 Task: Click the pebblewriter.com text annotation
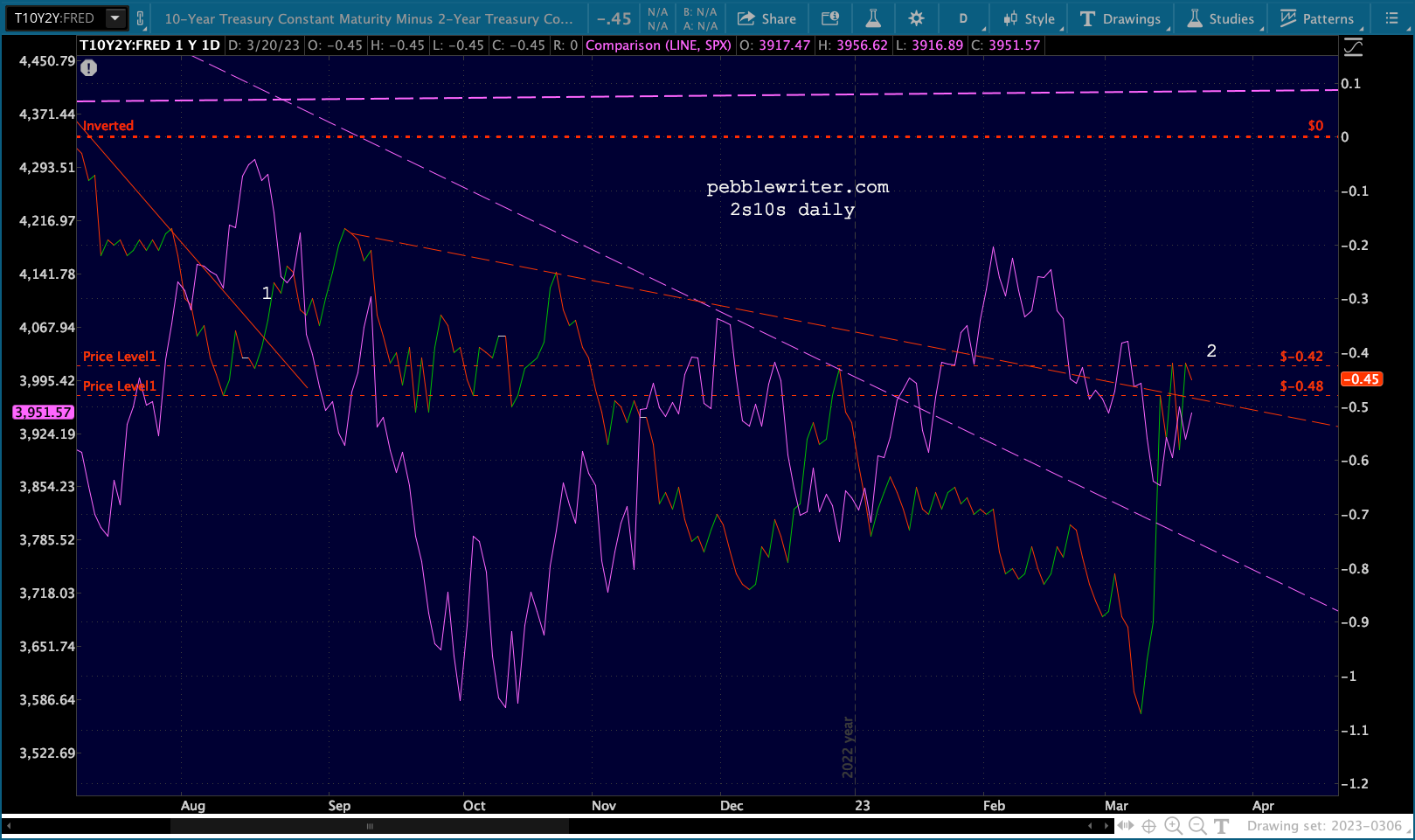point(797,187)
